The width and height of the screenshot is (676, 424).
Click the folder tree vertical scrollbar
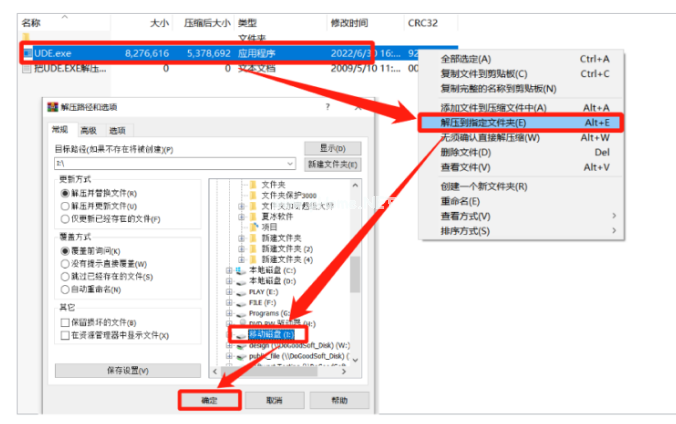[x=355, y=250]
